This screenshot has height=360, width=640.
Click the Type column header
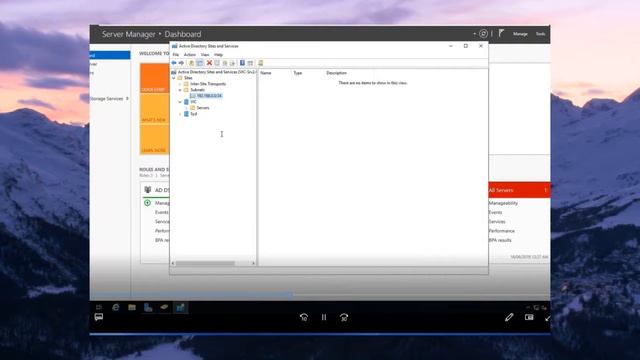(298, 73)
